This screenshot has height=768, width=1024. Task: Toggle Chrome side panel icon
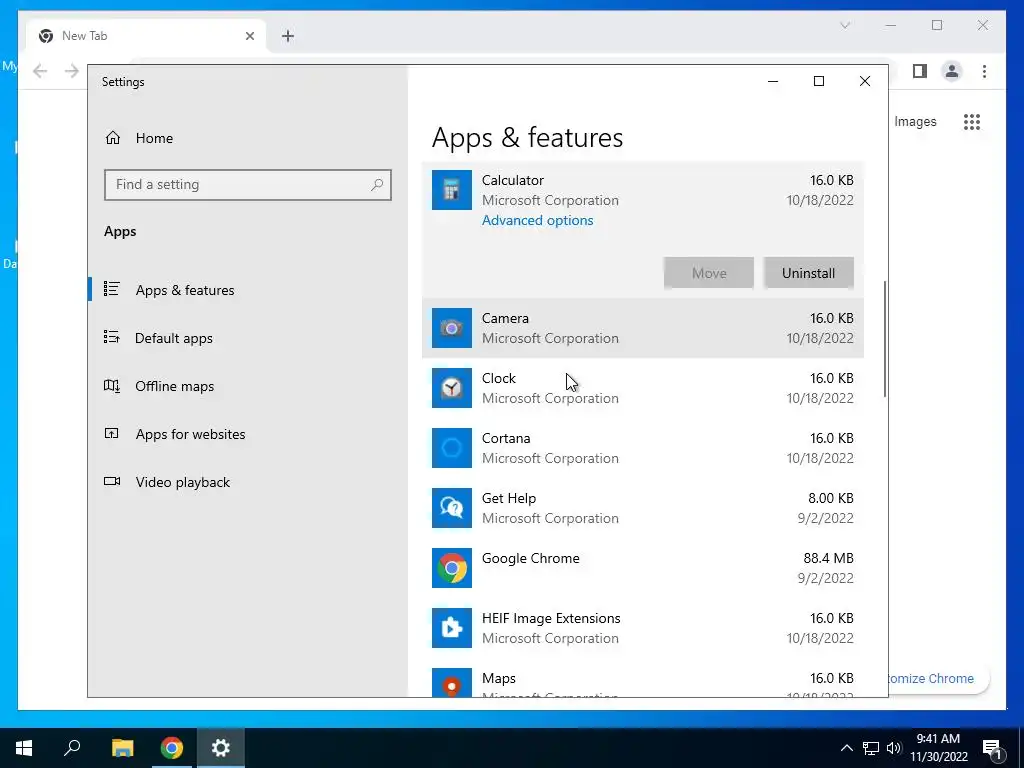[920, 71]
